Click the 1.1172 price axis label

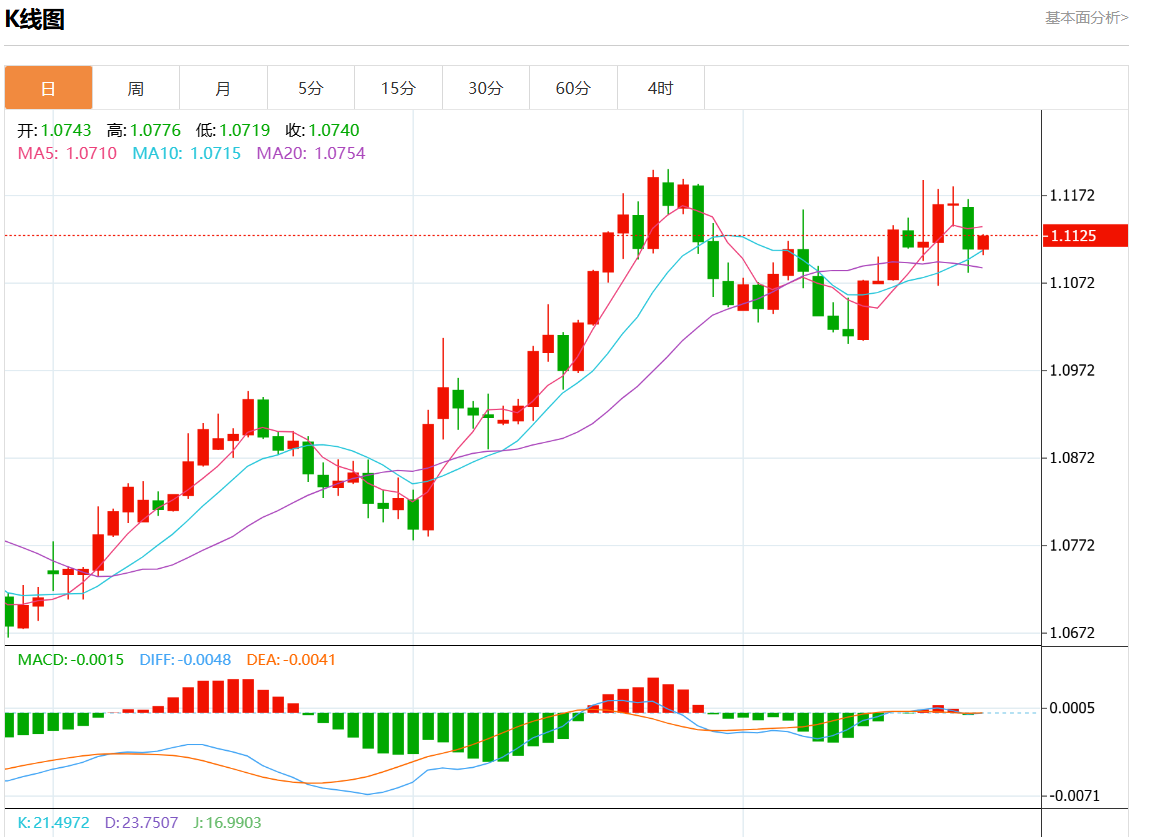1072,196
